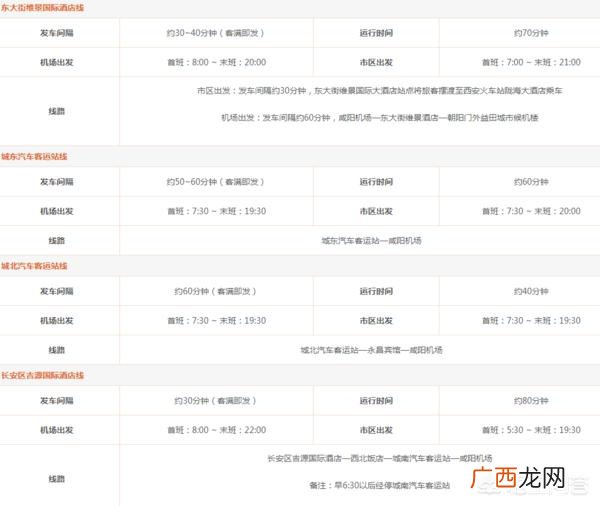
Task: Click the schedule '首班：8:00 ~ 末班：20:00'
Action: (217, 62)
